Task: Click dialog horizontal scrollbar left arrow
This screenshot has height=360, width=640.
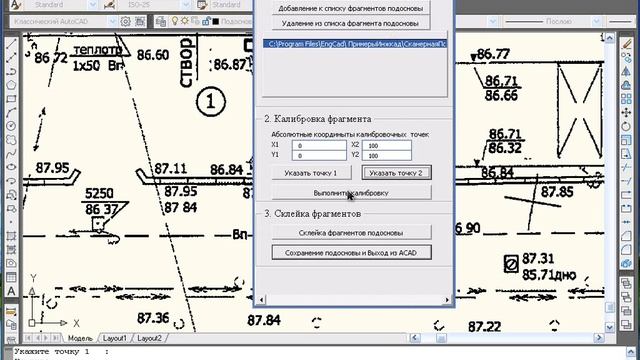Action: pyautogui.click(x=261, y=300)
